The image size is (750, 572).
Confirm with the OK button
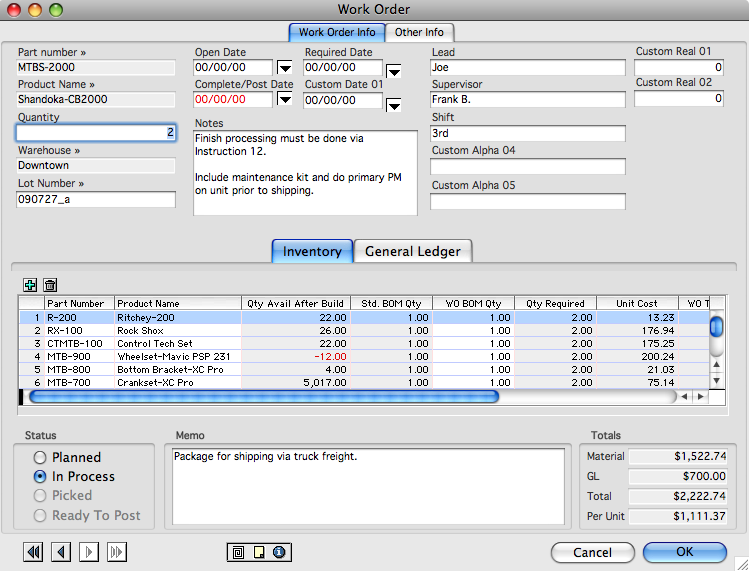pos(684,552)
